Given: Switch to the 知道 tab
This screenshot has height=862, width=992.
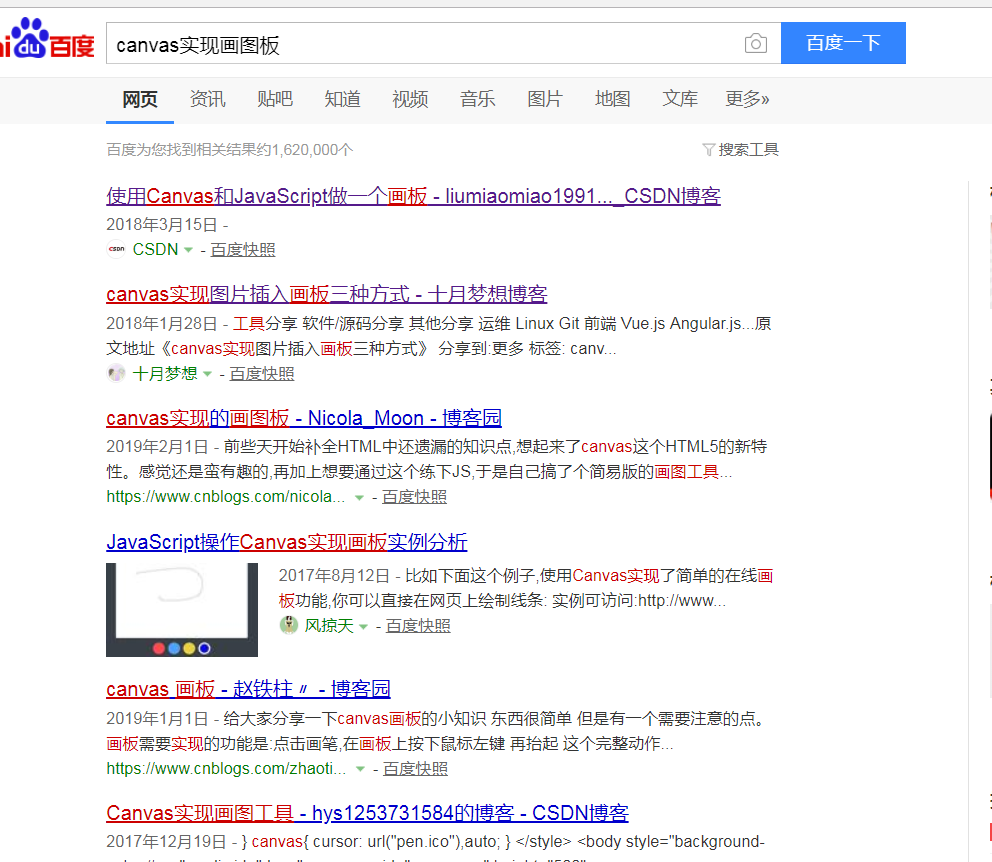Looking at the screenshot, I should [x=342, y=99].
